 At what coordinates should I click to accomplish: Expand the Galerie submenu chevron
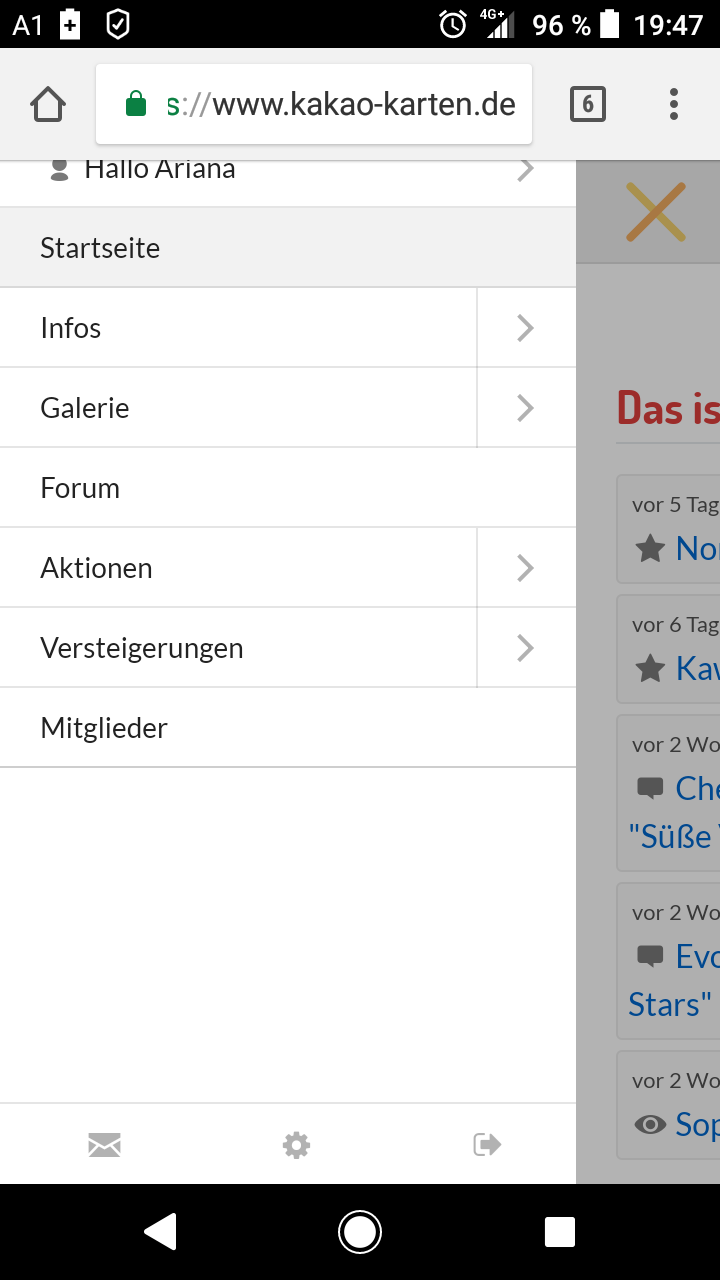pos(526,408)
